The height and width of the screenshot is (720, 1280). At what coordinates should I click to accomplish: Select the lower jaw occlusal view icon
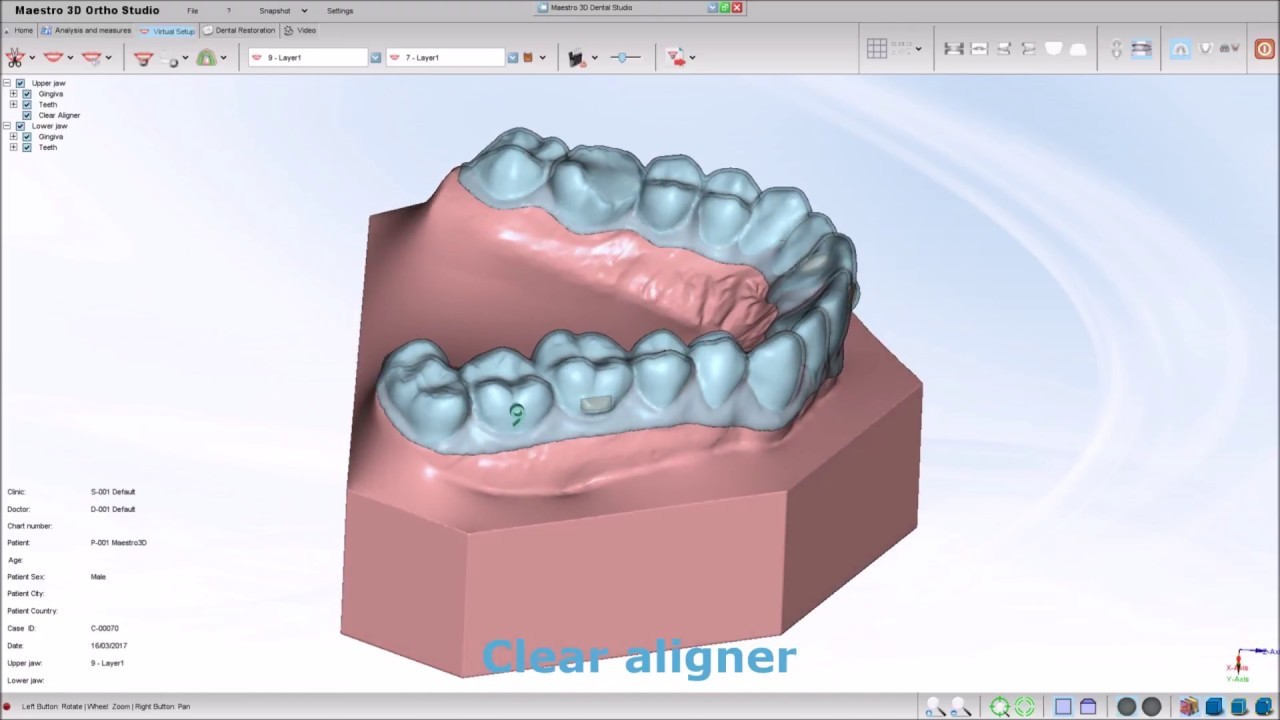click(1078, 48)
